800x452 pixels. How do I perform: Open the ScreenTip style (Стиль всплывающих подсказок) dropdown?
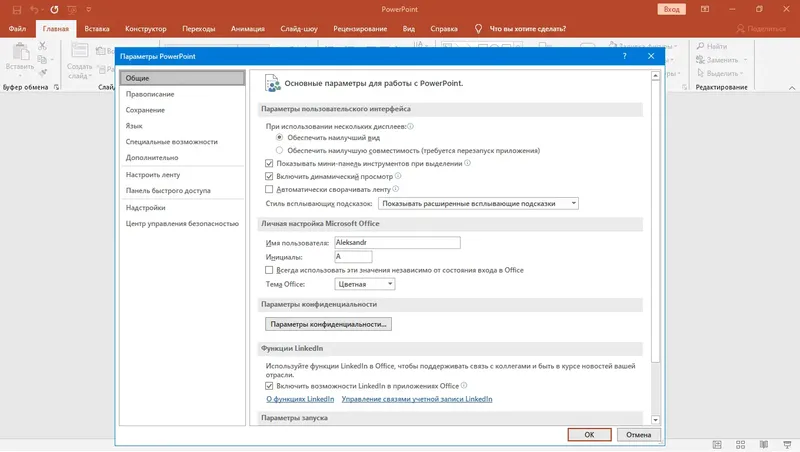pyautogui.click(x=478, y=204)
